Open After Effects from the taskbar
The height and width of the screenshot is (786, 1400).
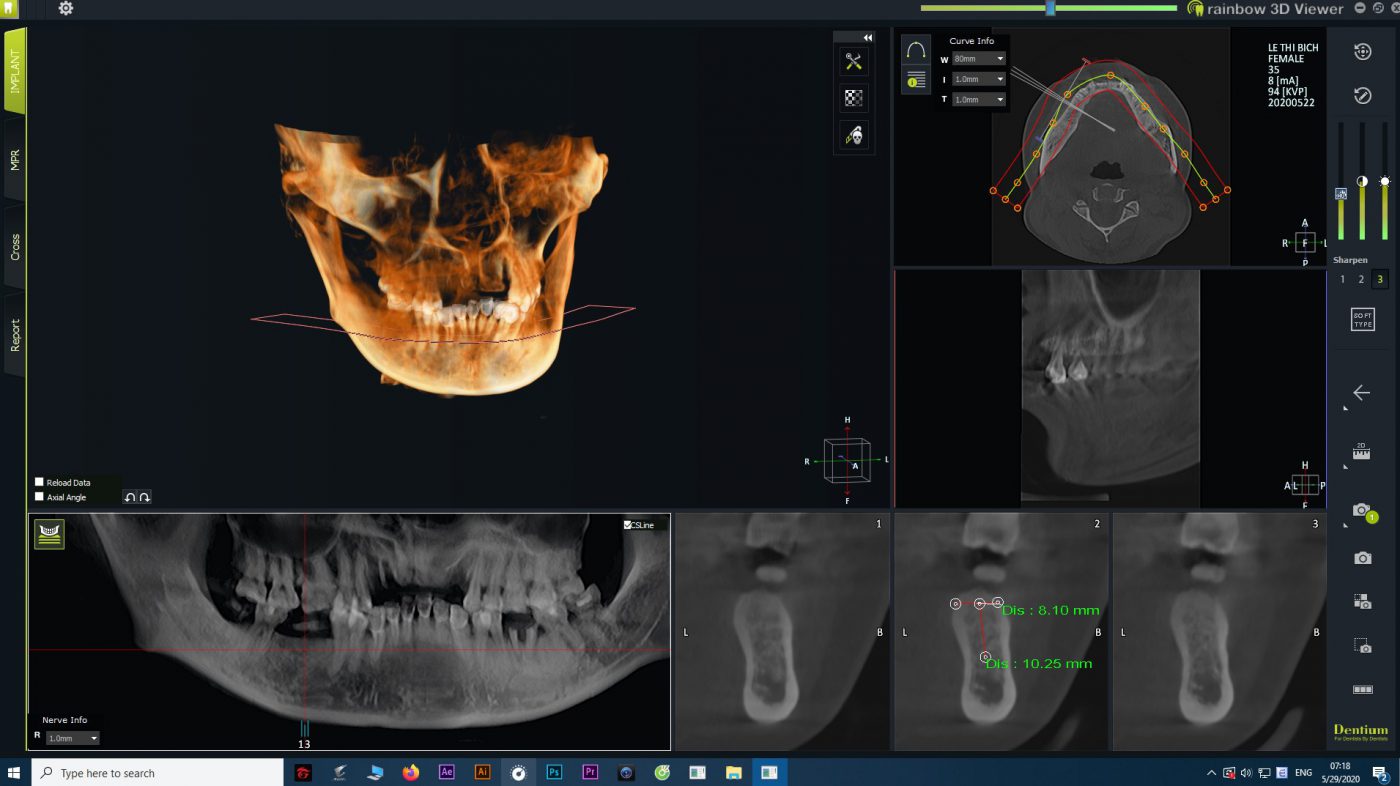[447, 772]
